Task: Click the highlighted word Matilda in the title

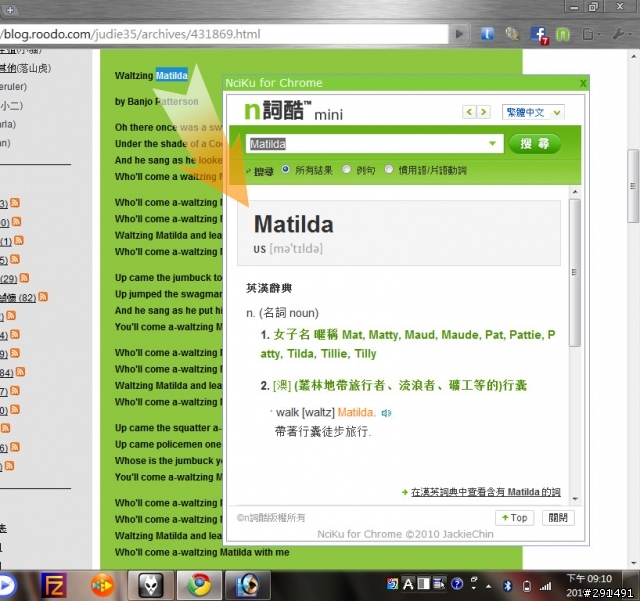Action: (x=171, y=75)
